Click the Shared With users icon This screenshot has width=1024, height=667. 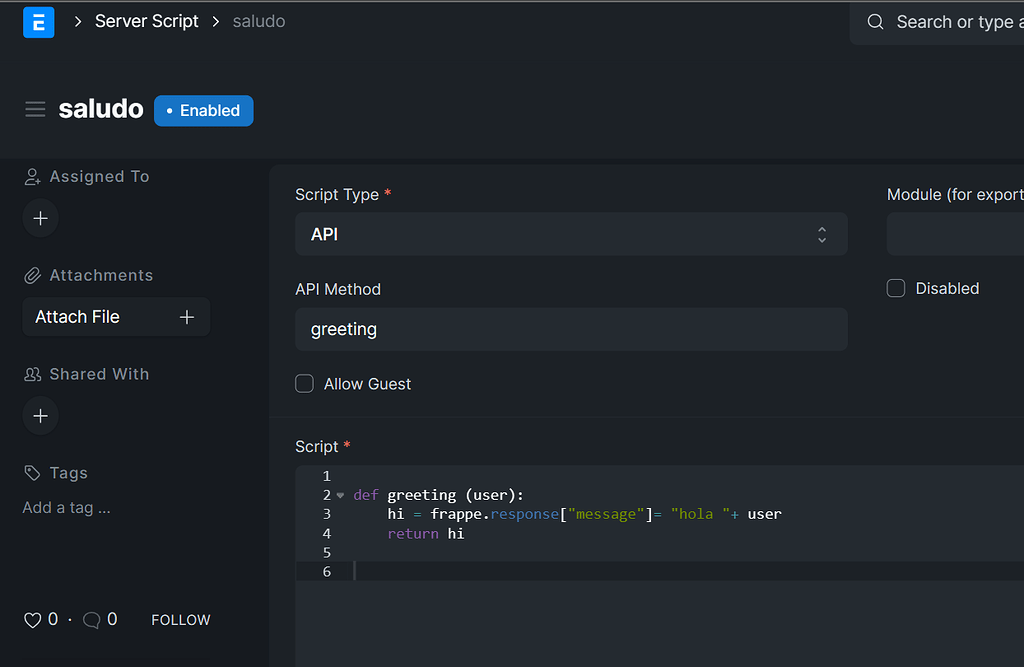point(31,374)
